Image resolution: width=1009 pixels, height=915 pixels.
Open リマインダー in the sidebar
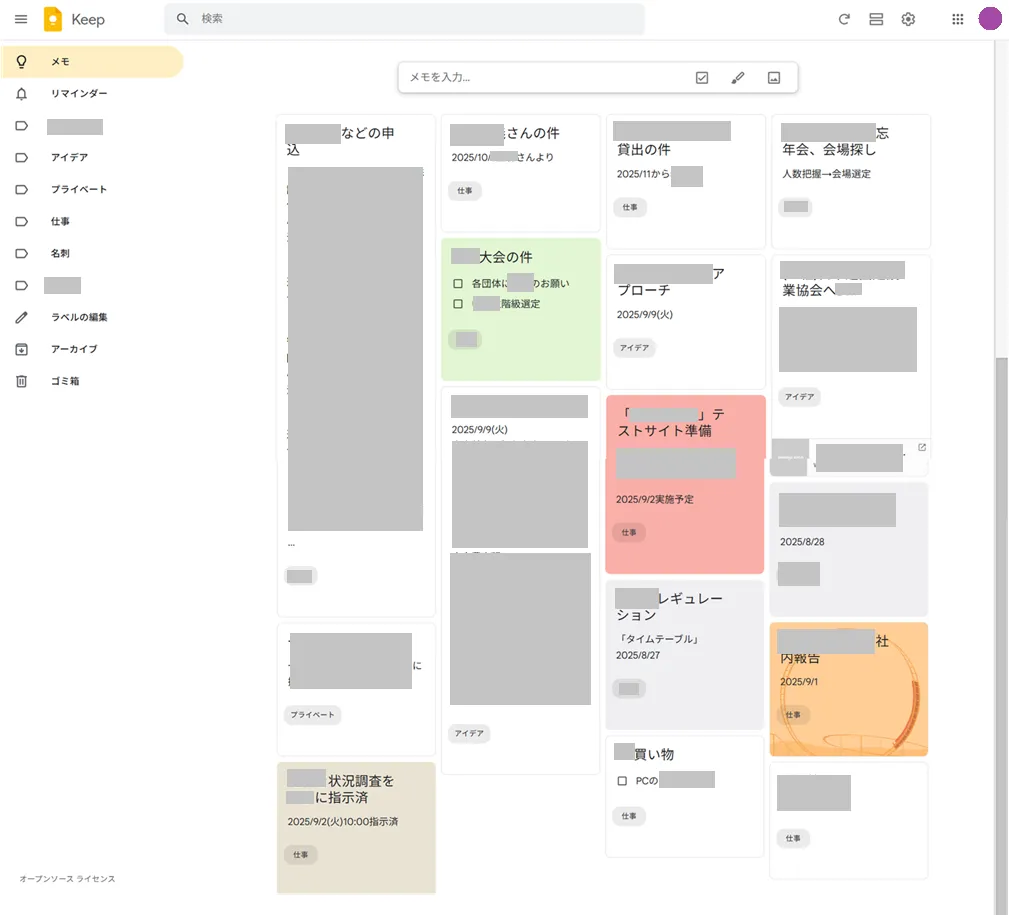tap(79, 94)
